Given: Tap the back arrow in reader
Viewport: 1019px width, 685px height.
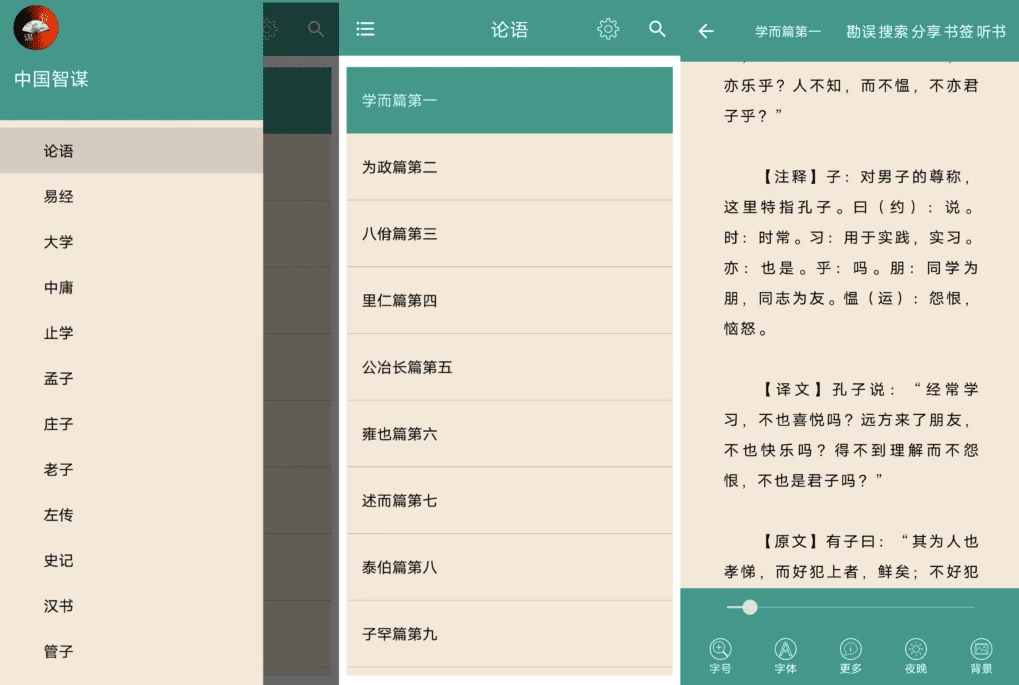Looking at the screenshot, I should click(x=706, y=31).
